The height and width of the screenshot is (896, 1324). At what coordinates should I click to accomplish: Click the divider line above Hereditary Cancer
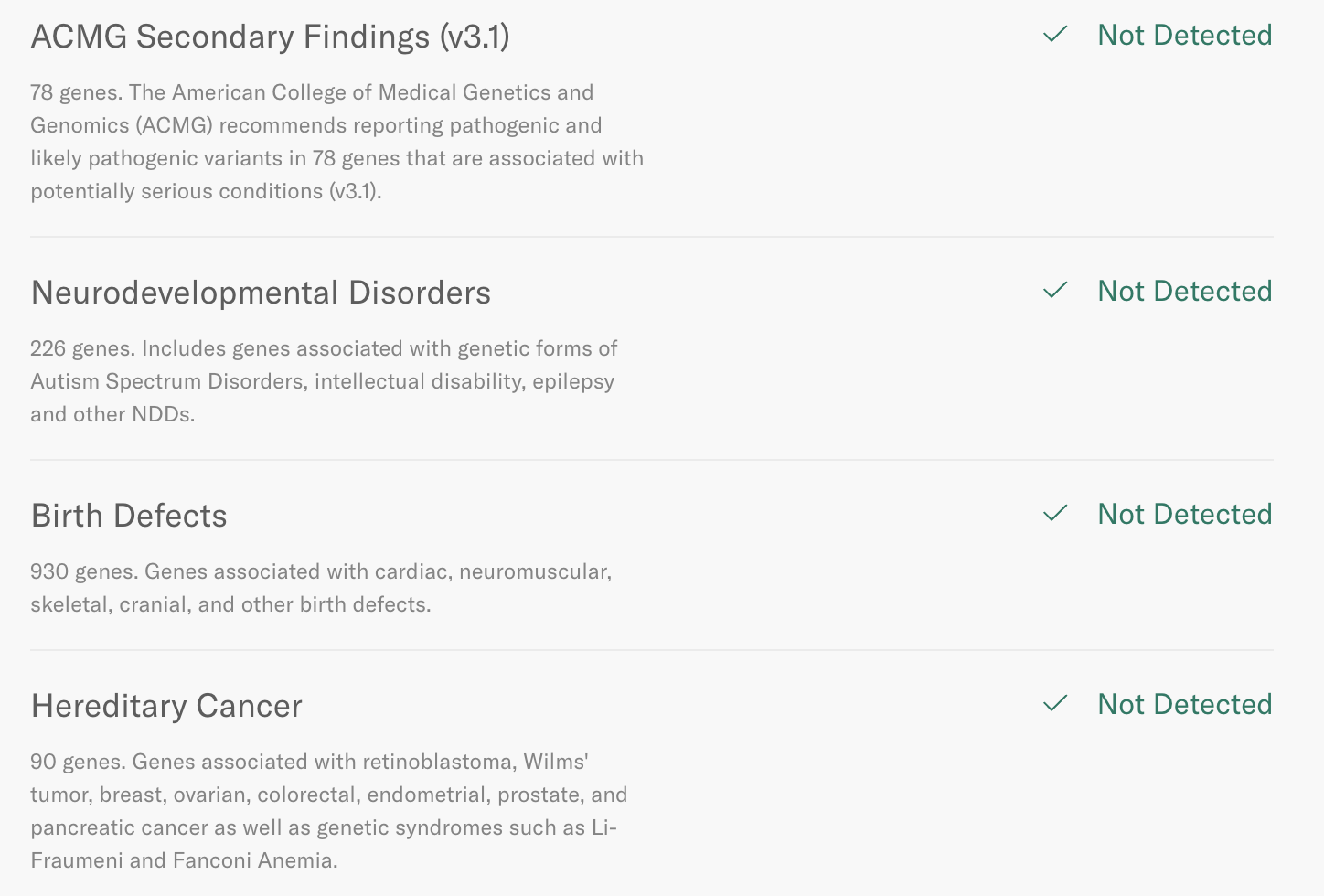click(651, 650)
